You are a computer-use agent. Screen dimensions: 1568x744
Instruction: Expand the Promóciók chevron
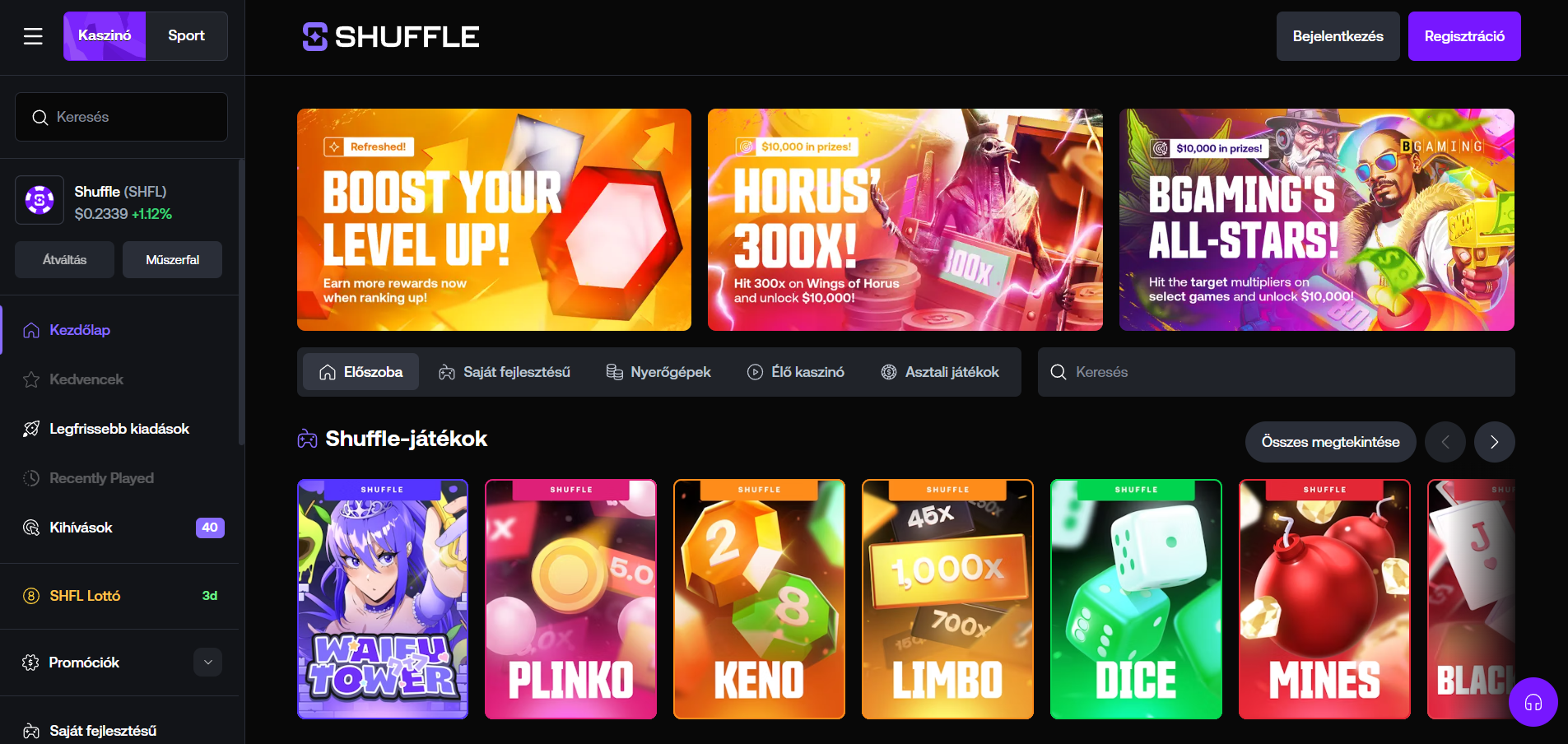pos(208,663)
